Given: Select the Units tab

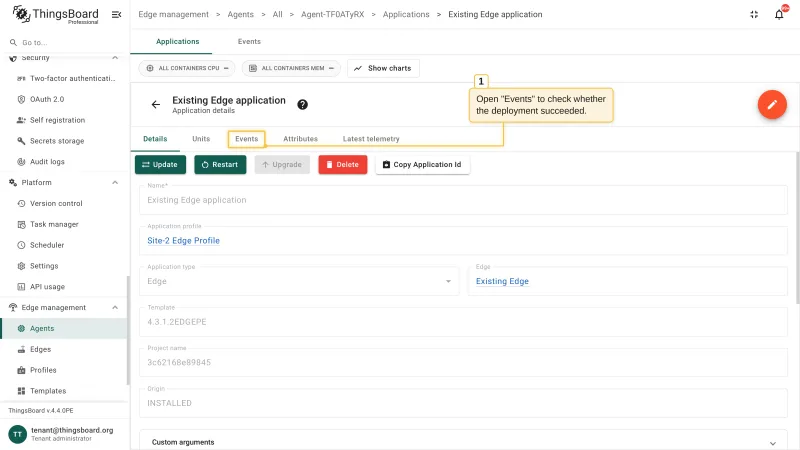Looking at the screenshot, I should (201, 139).
